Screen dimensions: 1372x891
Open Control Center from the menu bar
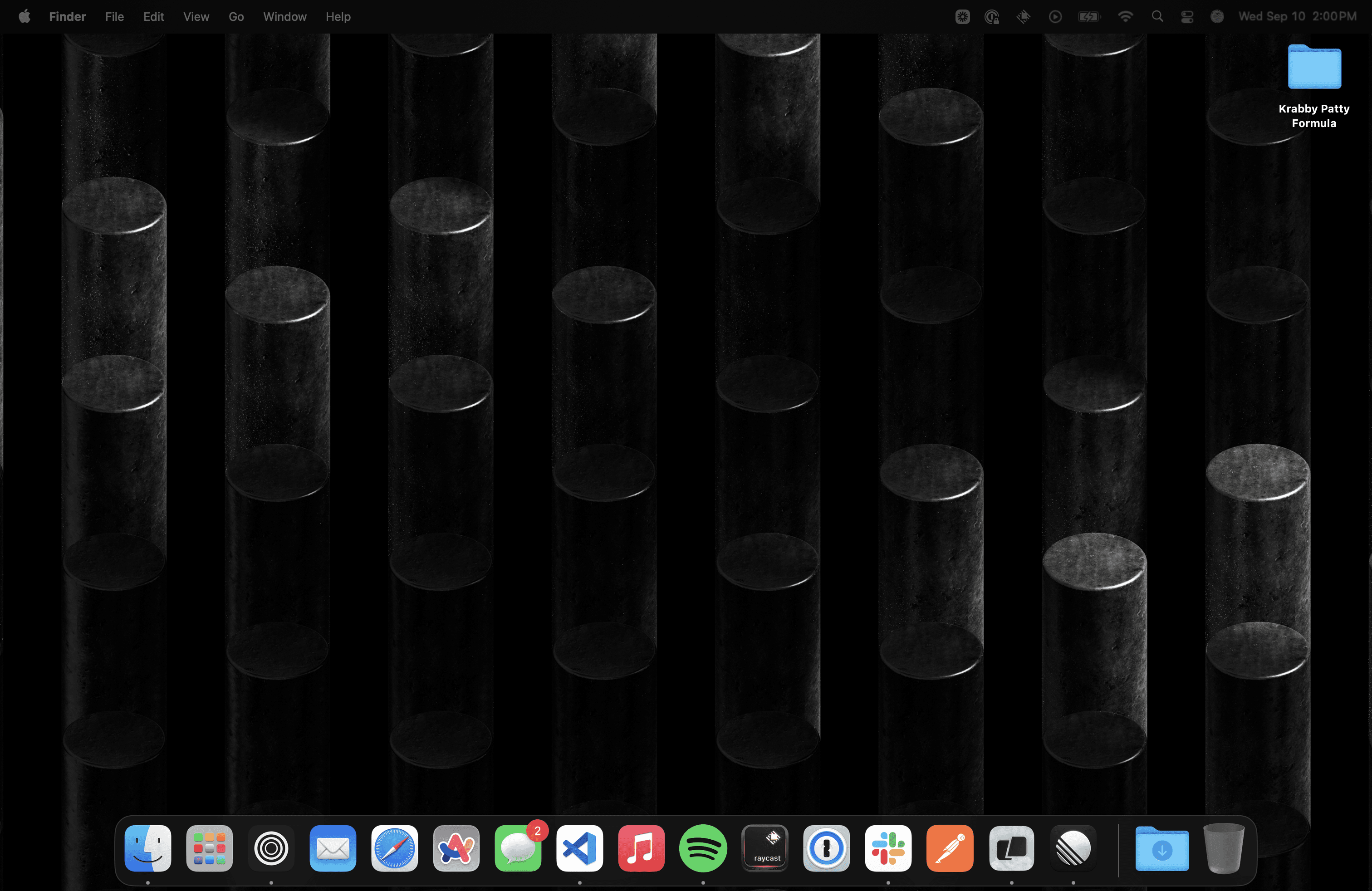[x=1187, y=16]
